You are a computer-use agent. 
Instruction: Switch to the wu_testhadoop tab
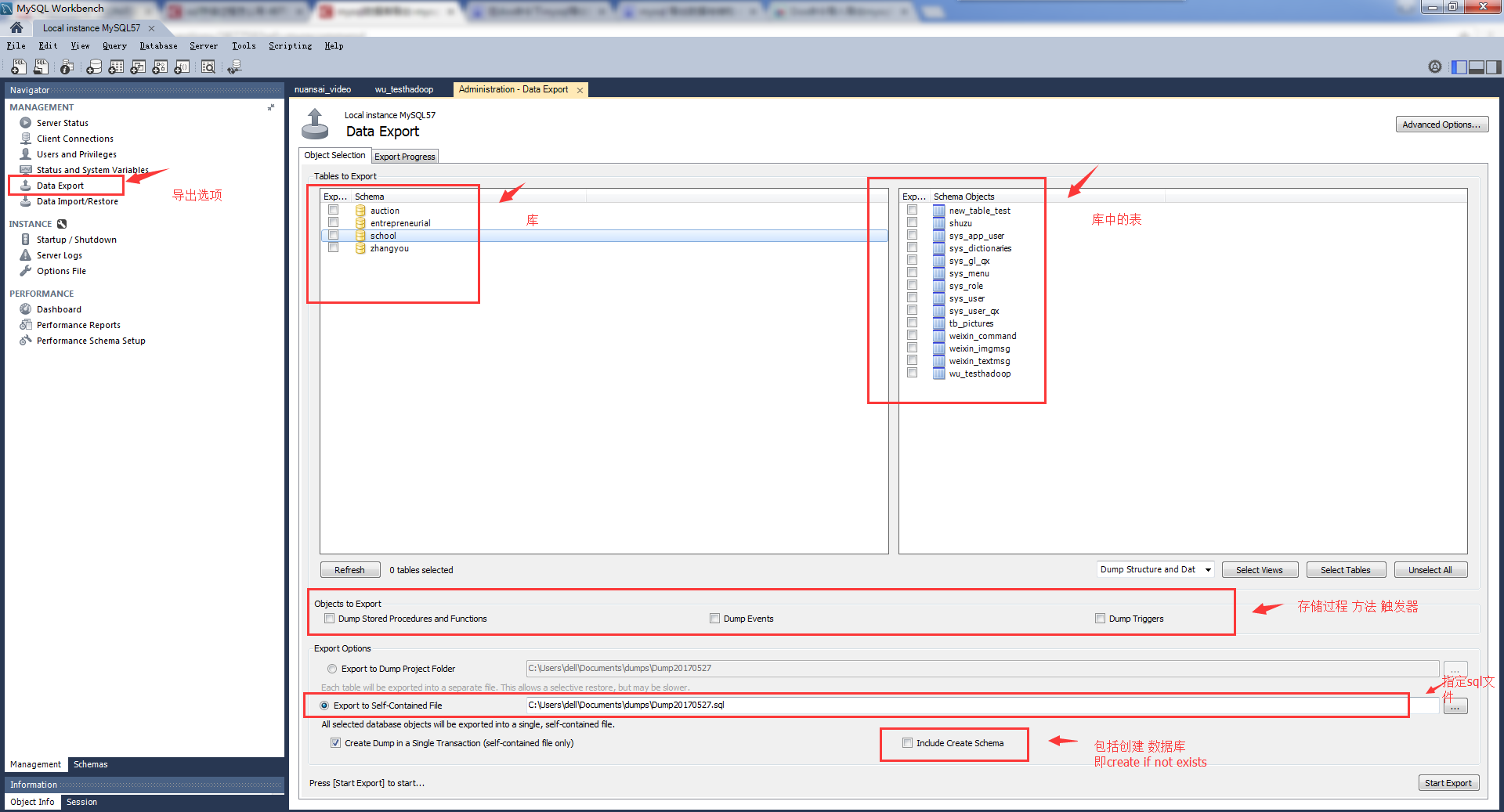404,89
